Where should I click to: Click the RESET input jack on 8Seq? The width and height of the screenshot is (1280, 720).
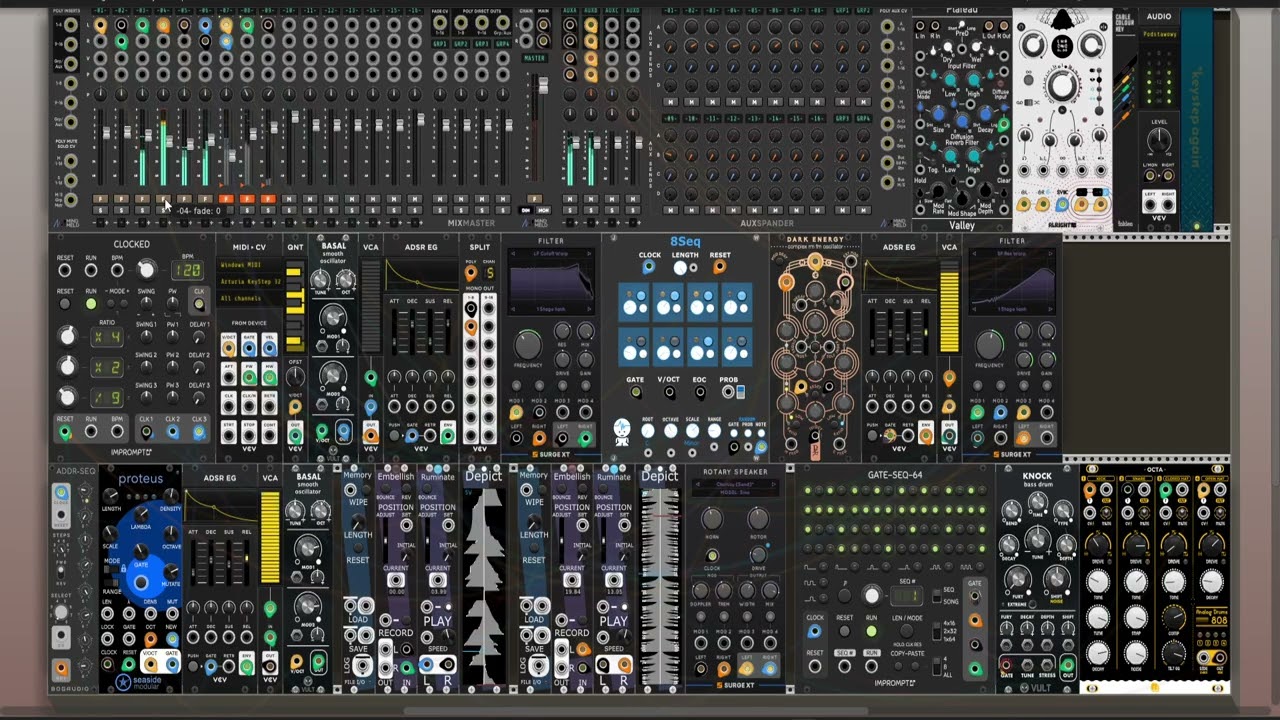pos(720,267)
